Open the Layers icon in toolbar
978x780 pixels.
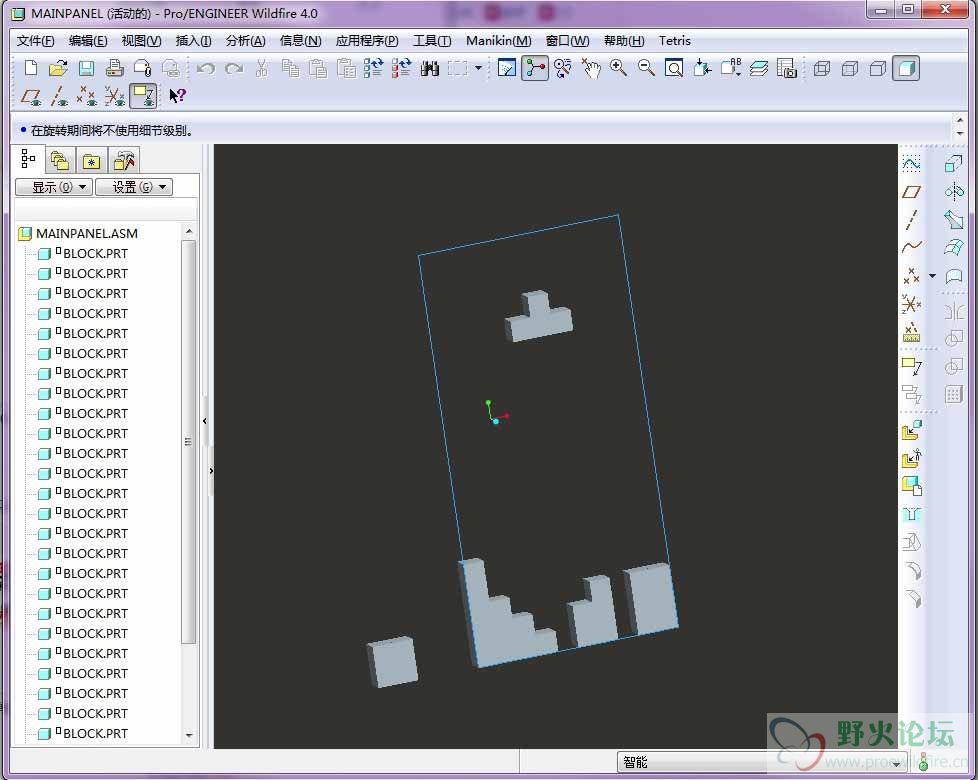(758, 68)
